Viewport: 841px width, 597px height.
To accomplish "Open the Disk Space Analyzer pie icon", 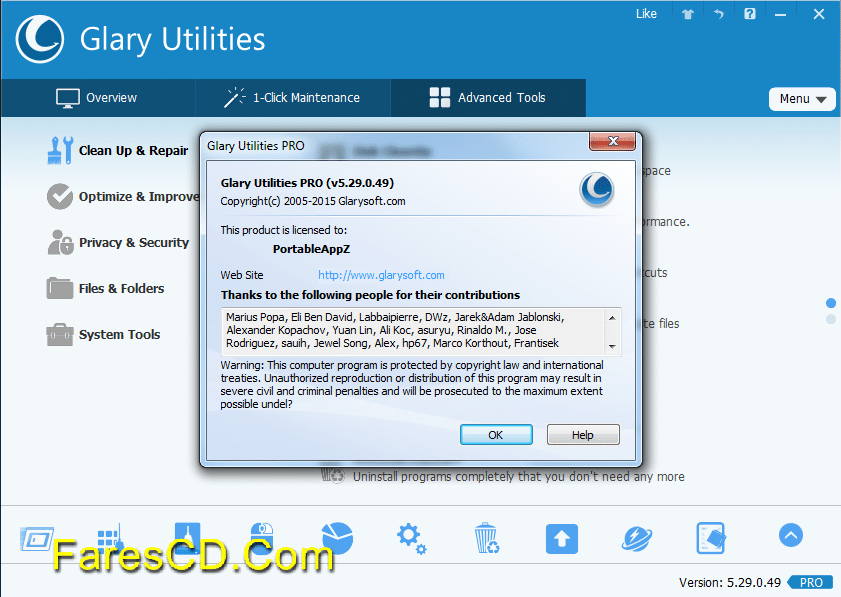I will [x=337, y=538].
